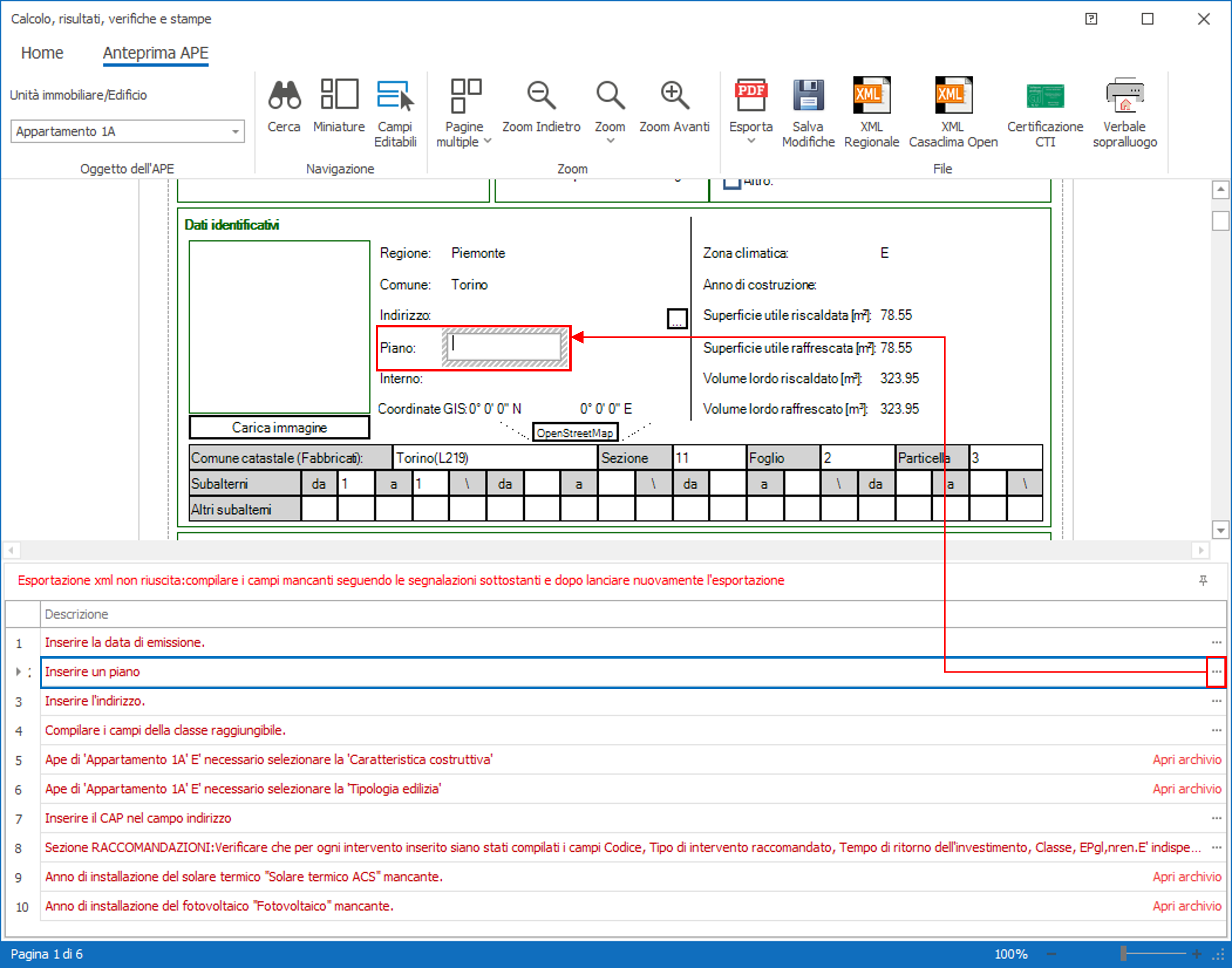The height and width of the screenshot is (968, 1232).
Task: Expand the Pagine multiple dropdown
Action: coord(487,141)
